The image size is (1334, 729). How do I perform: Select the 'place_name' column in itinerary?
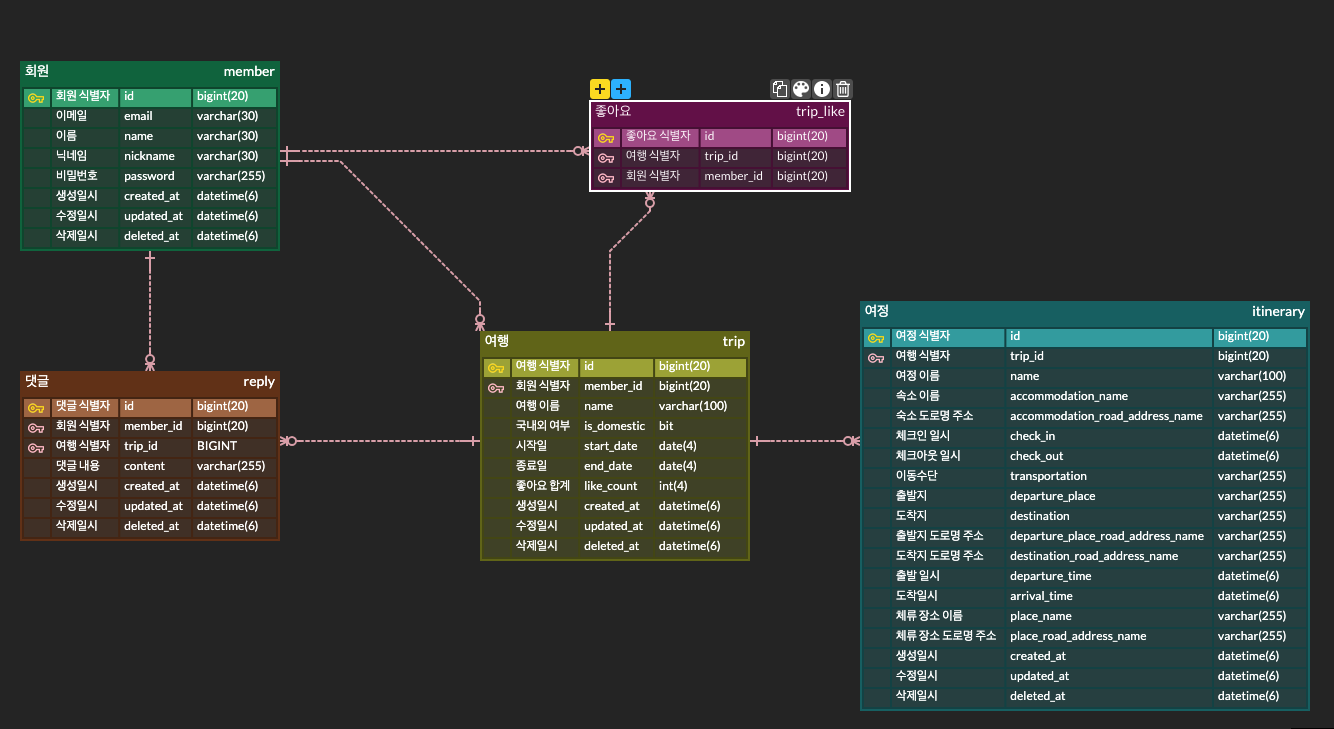coord(1040,616)
